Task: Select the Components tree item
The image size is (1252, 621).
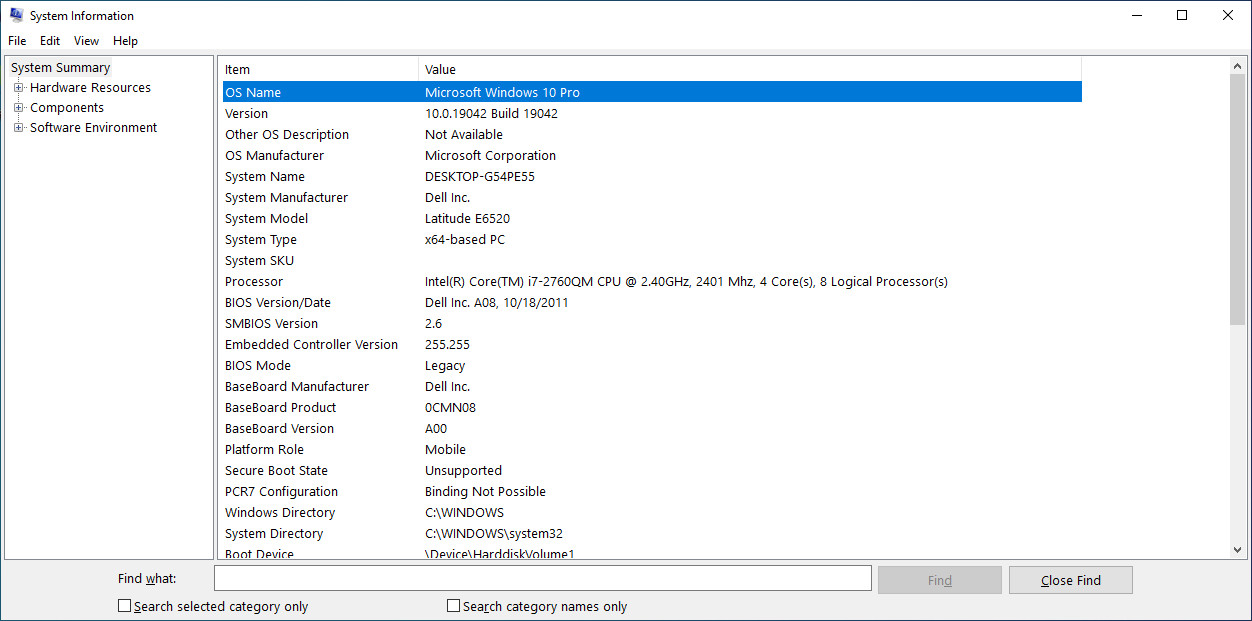Action: pyautogui.click(x=67, y=108)
